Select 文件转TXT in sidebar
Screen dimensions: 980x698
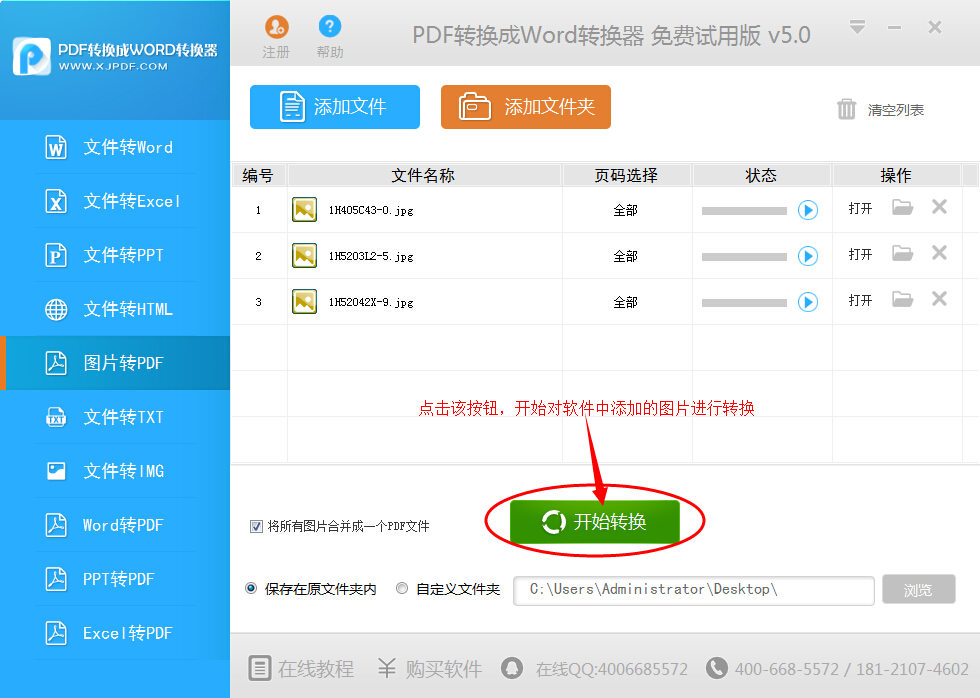115,417
